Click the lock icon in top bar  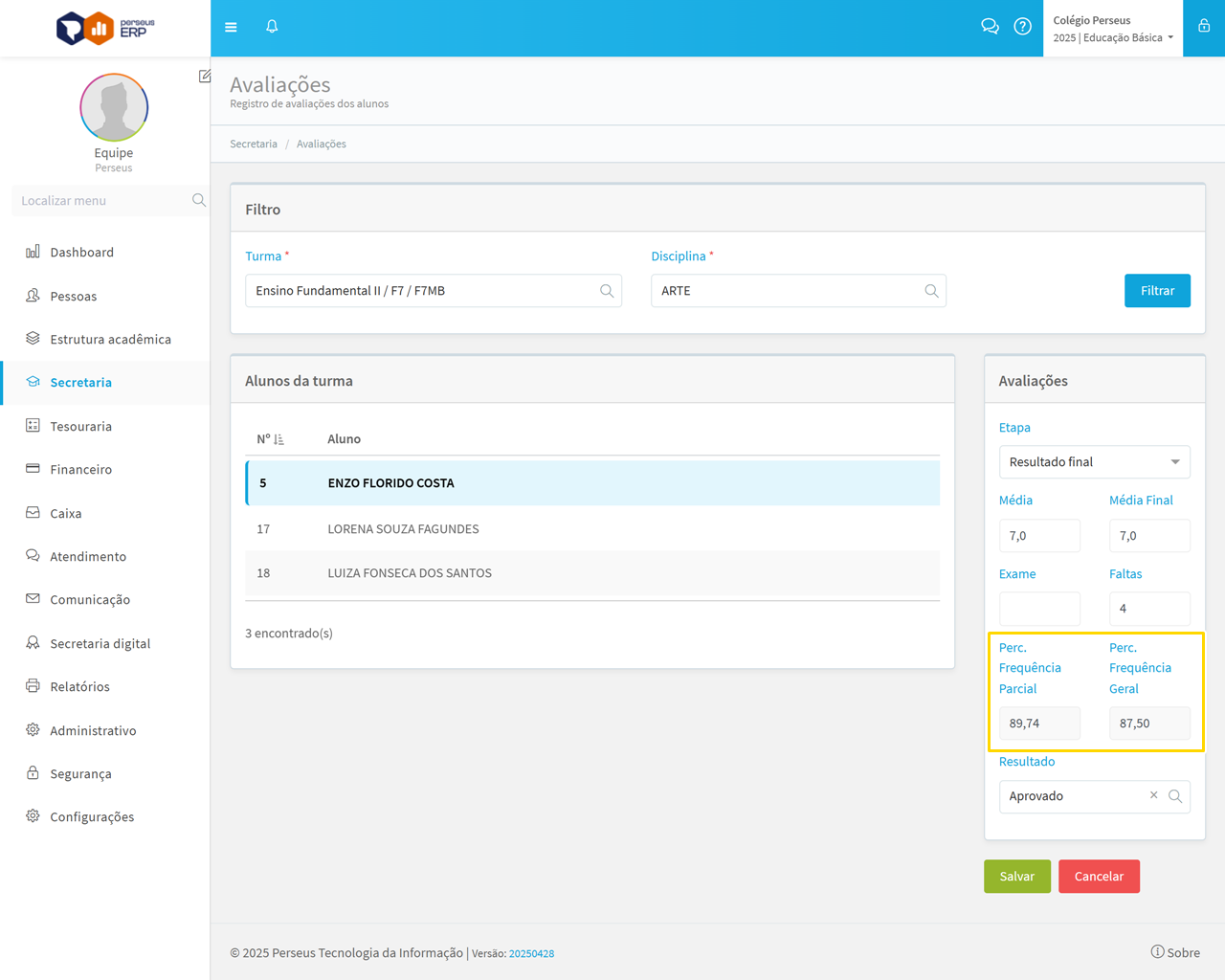[1204, 27]
